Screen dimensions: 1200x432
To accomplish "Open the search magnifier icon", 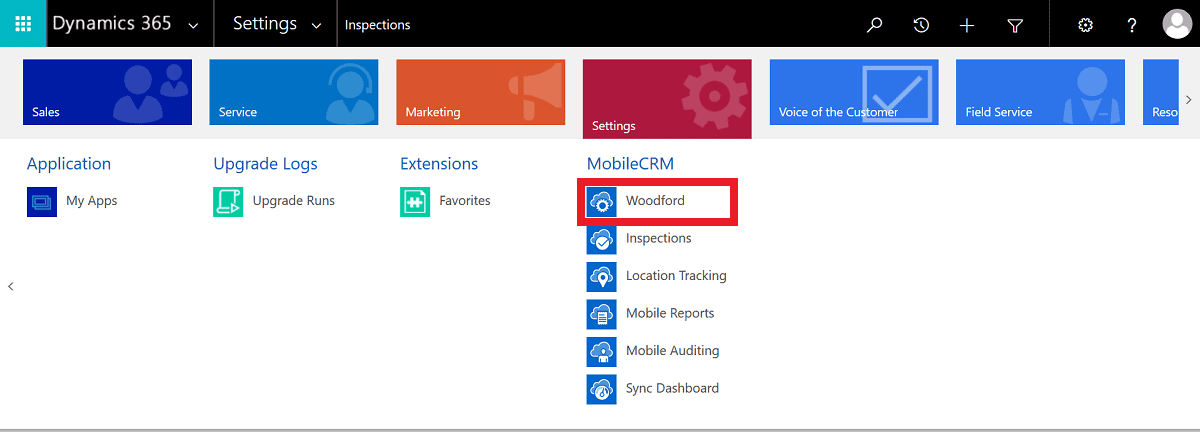I will [875, 25].
